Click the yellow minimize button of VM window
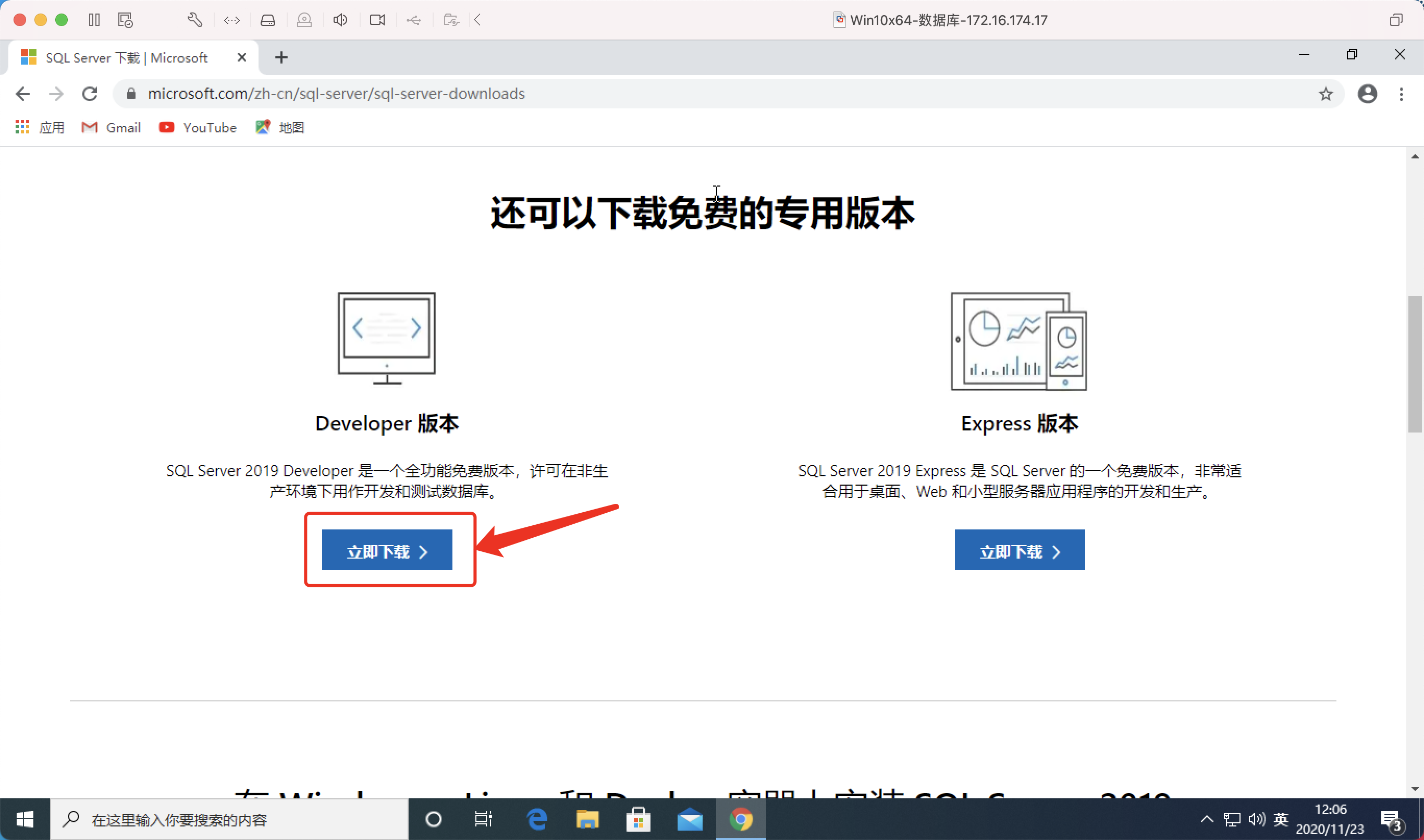 pyautogui.click(x=41, y=20)
